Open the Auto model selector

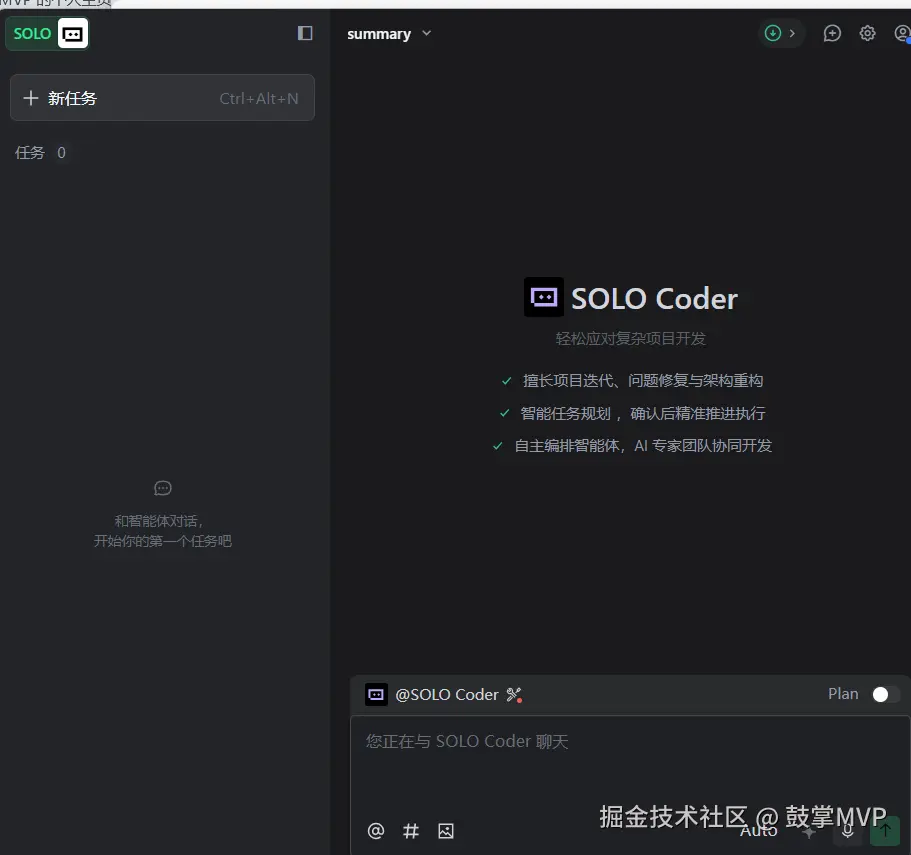(758, 831)
